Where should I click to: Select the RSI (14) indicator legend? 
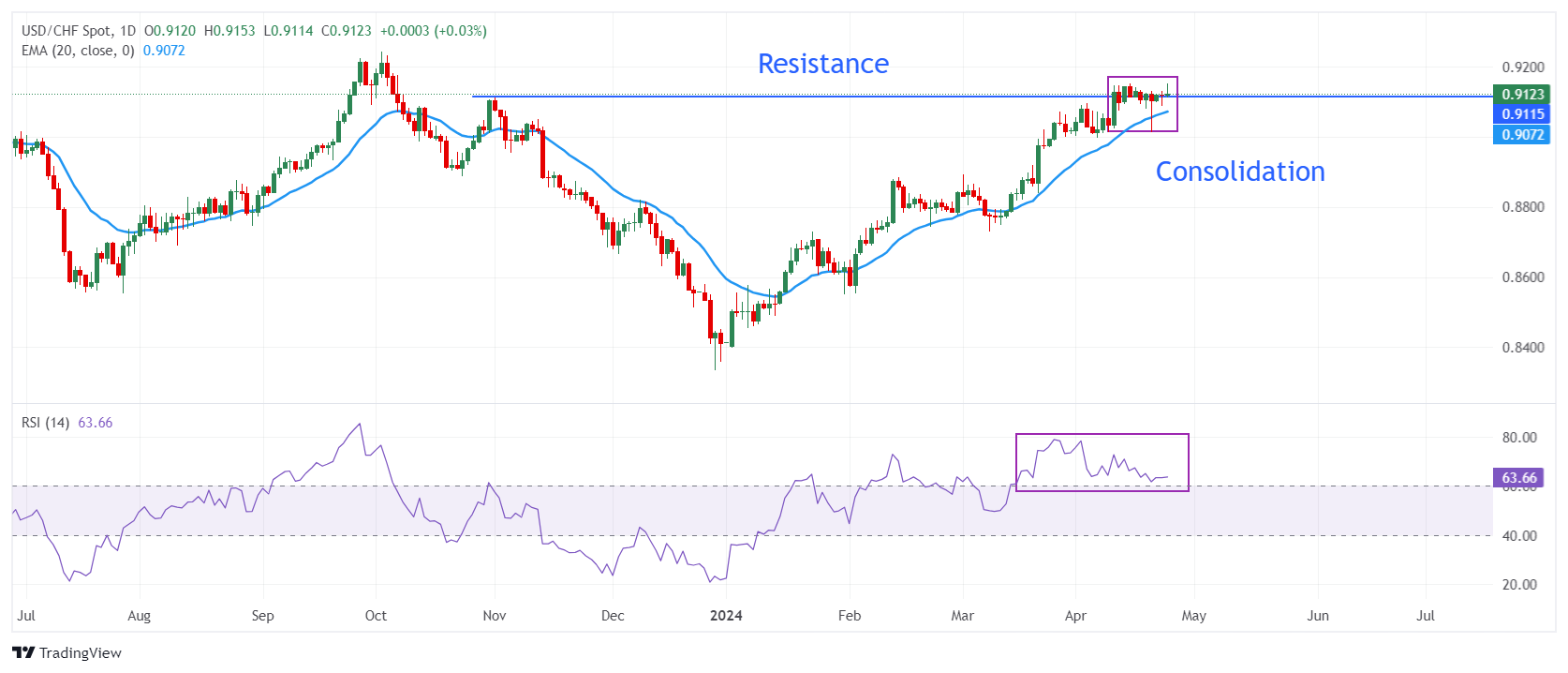pyautogui.click(x=45, y=423)
